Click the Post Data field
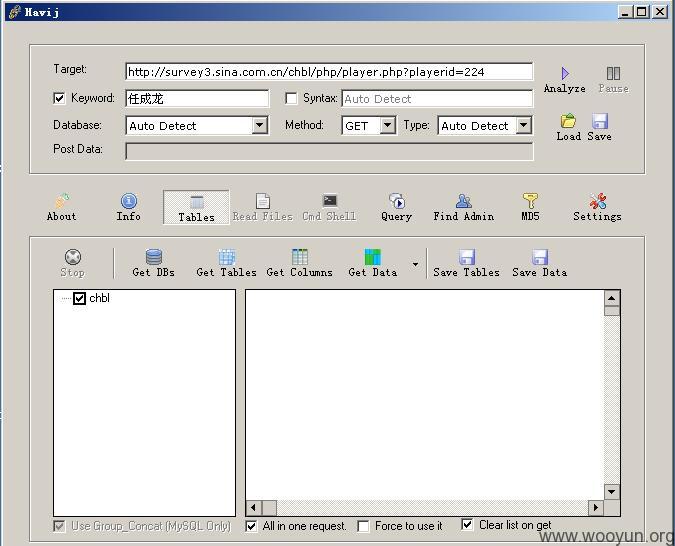Viewport: 675px width, 546px height. (329, 152)
